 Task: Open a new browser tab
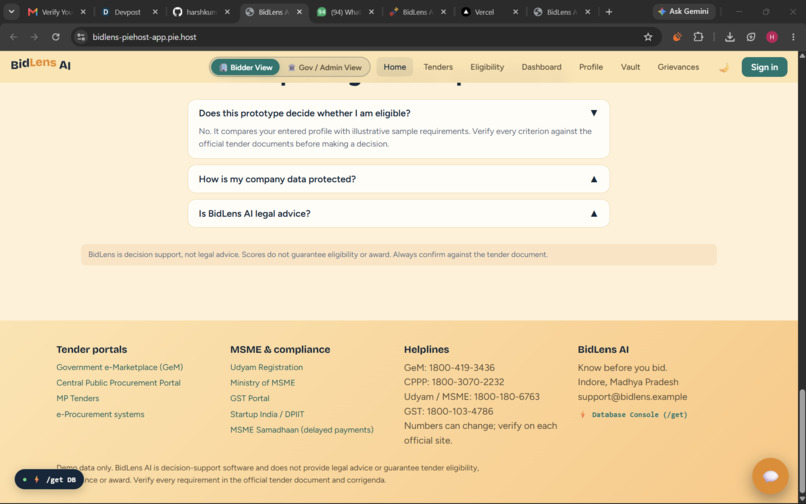click(x=609, y=12)
